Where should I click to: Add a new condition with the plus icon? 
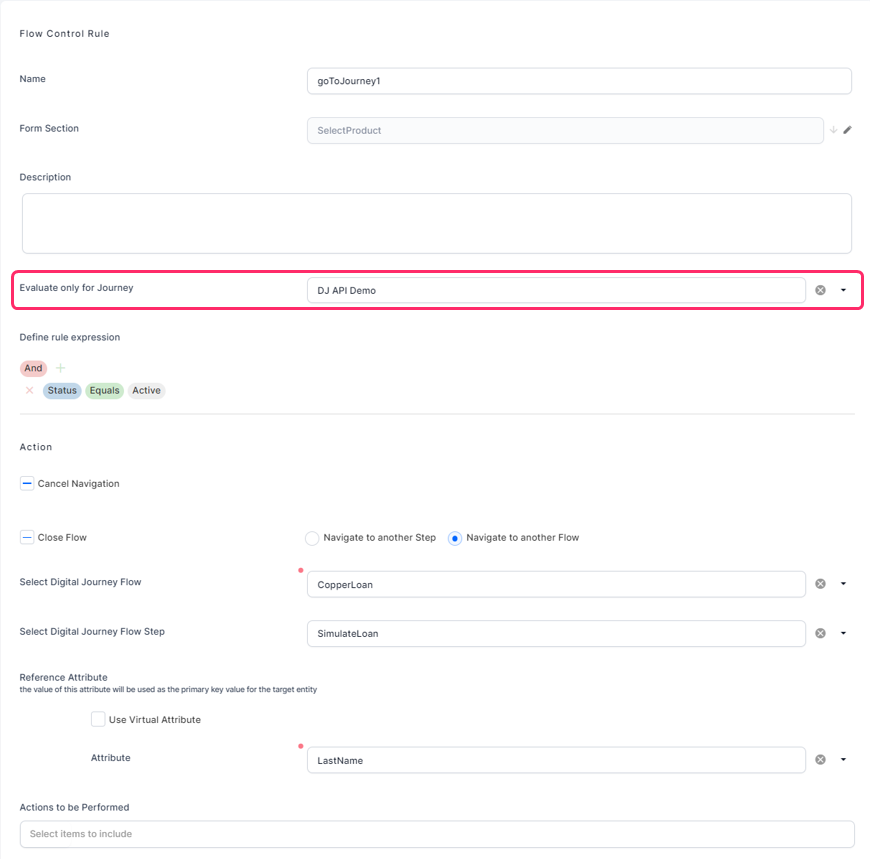tap(60, 368)
